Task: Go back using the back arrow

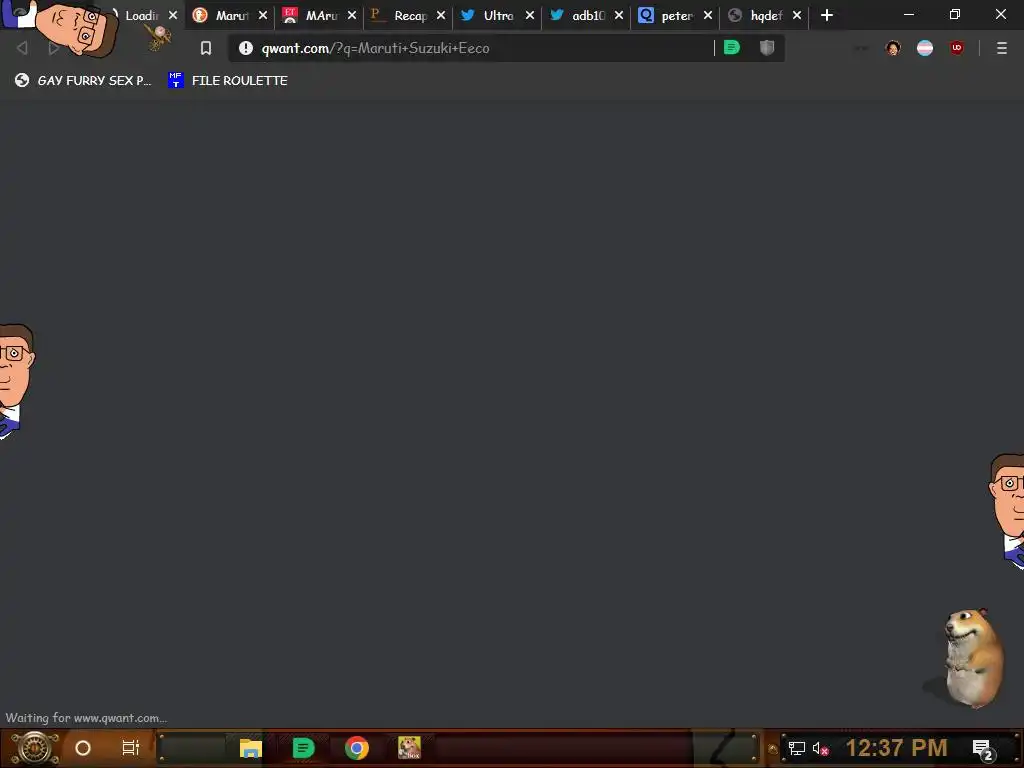Action: tap(22, 48)
